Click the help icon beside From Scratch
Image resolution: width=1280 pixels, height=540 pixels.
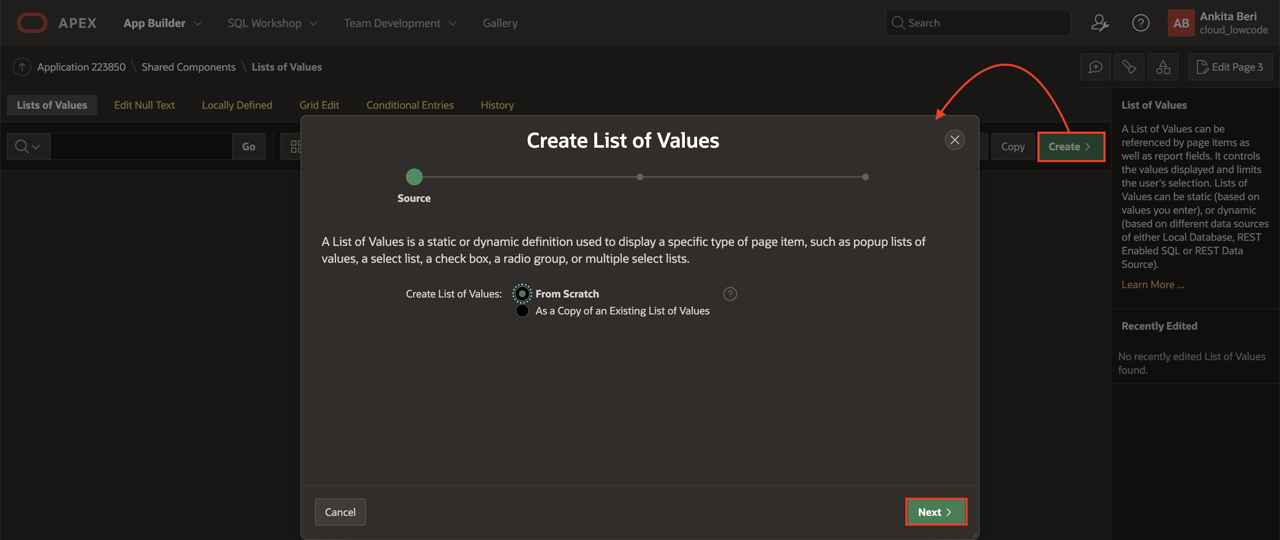click(730, 294)
